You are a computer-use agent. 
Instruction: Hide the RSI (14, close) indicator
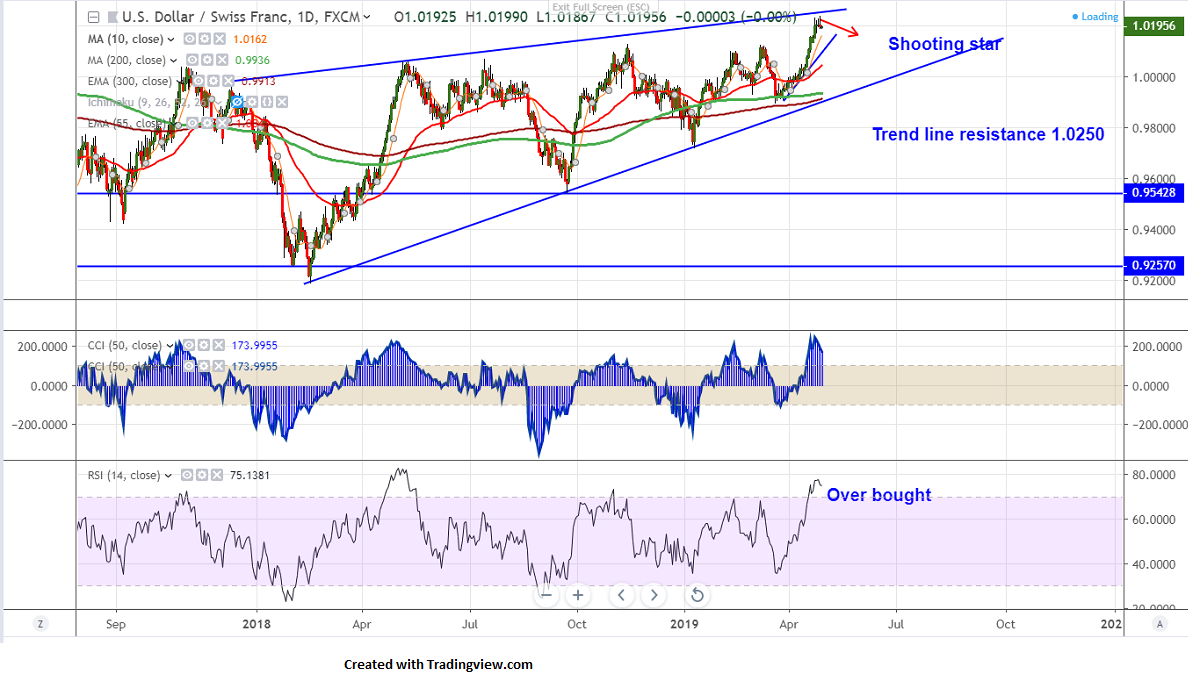coord(187,475)
